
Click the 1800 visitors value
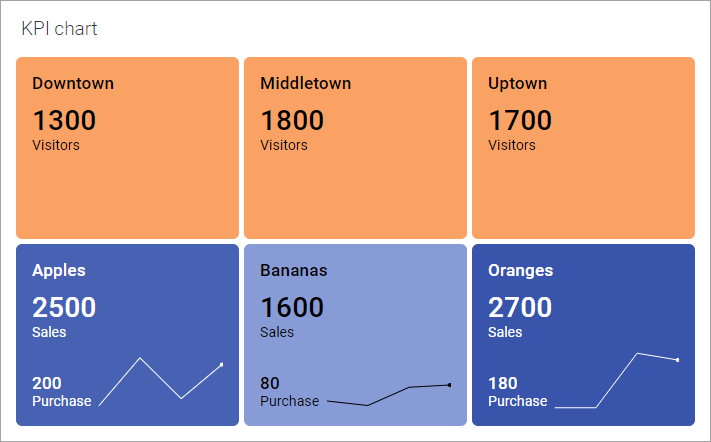292,121
